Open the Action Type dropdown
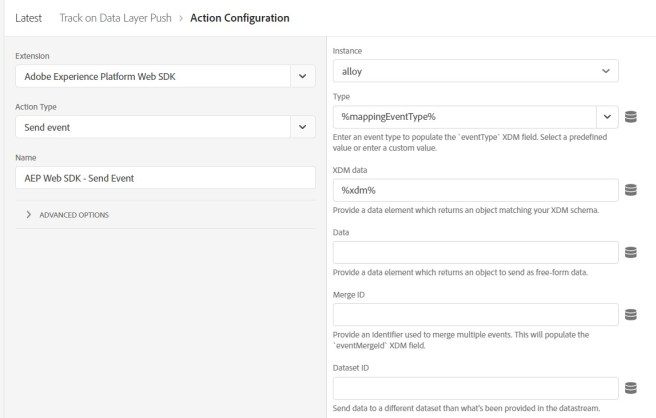The image size is (656, 418). pos(302,127)
